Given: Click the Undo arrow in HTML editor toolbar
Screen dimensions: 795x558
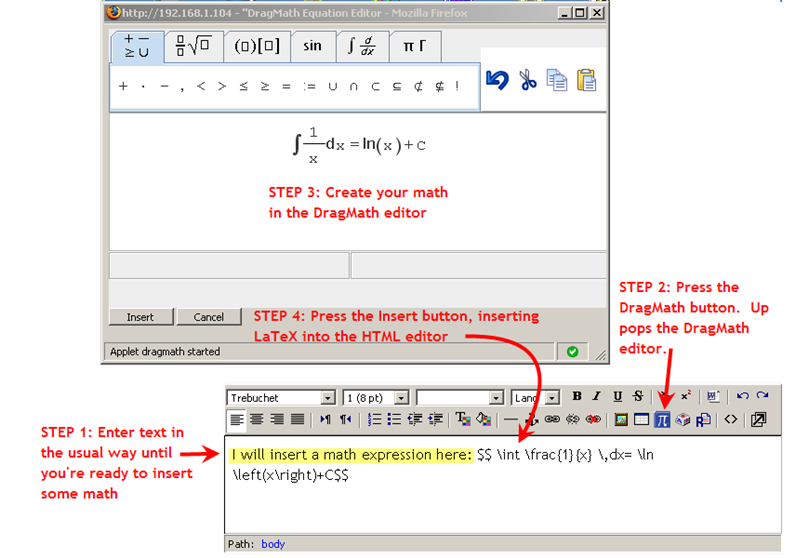Looking at the screenshot, I should click(x=743, y=396).
